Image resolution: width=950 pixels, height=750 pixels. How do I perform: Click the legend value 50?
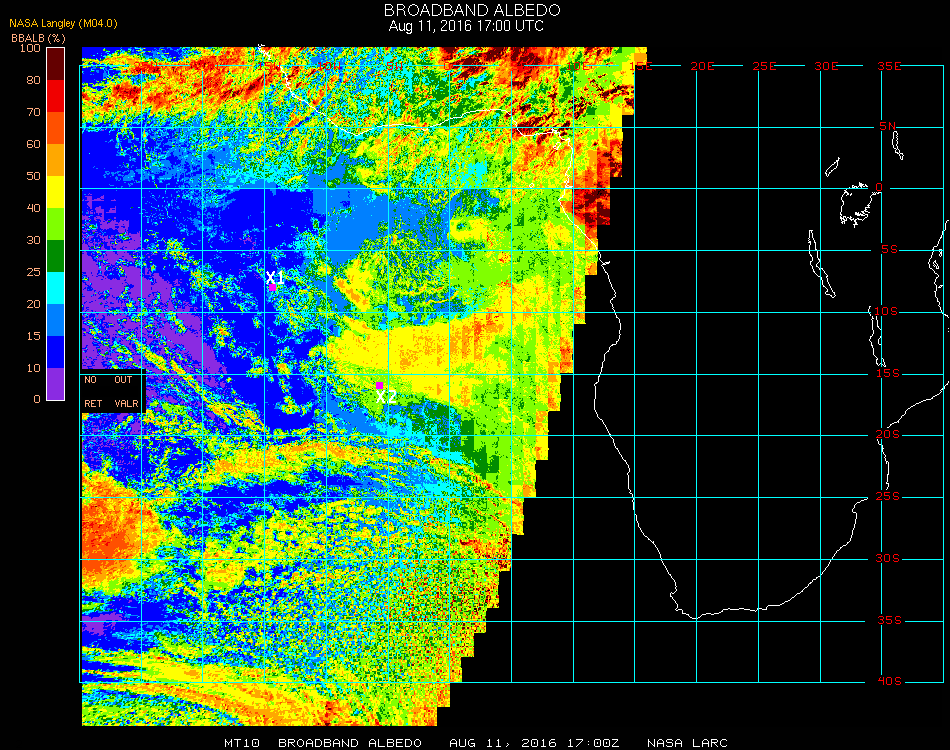pyautogui.click(x=33, y=176)
